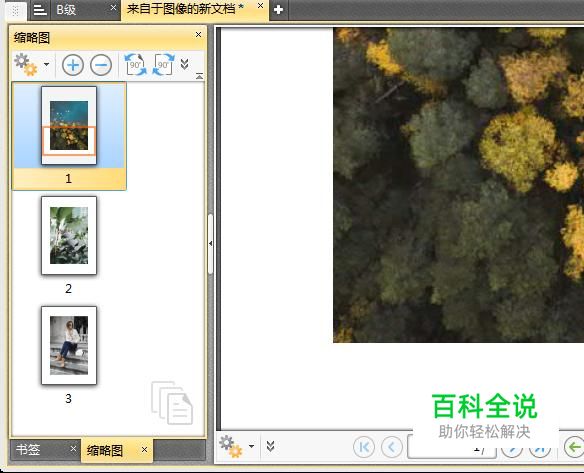Open bottom toolbar options gear

coord(231,446)
